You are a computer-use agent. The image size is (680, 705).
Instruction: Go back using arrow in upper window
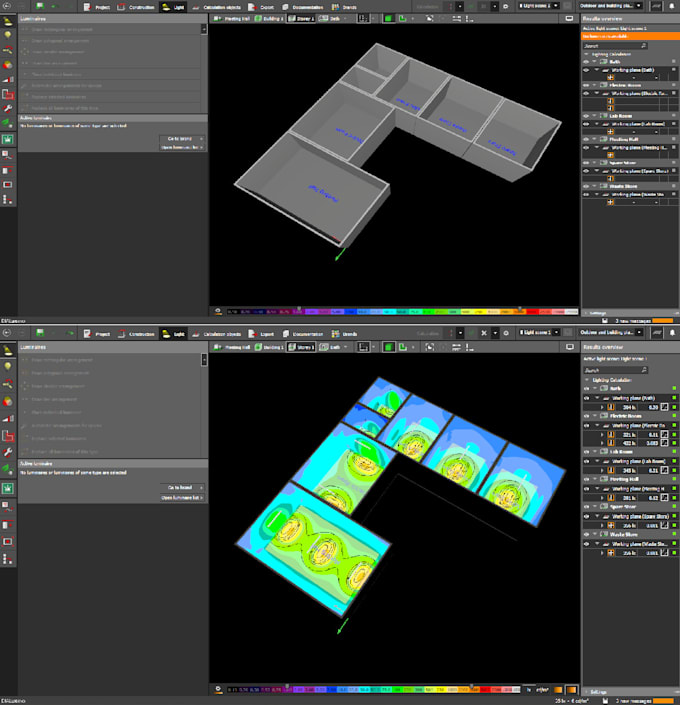[7, 6]
